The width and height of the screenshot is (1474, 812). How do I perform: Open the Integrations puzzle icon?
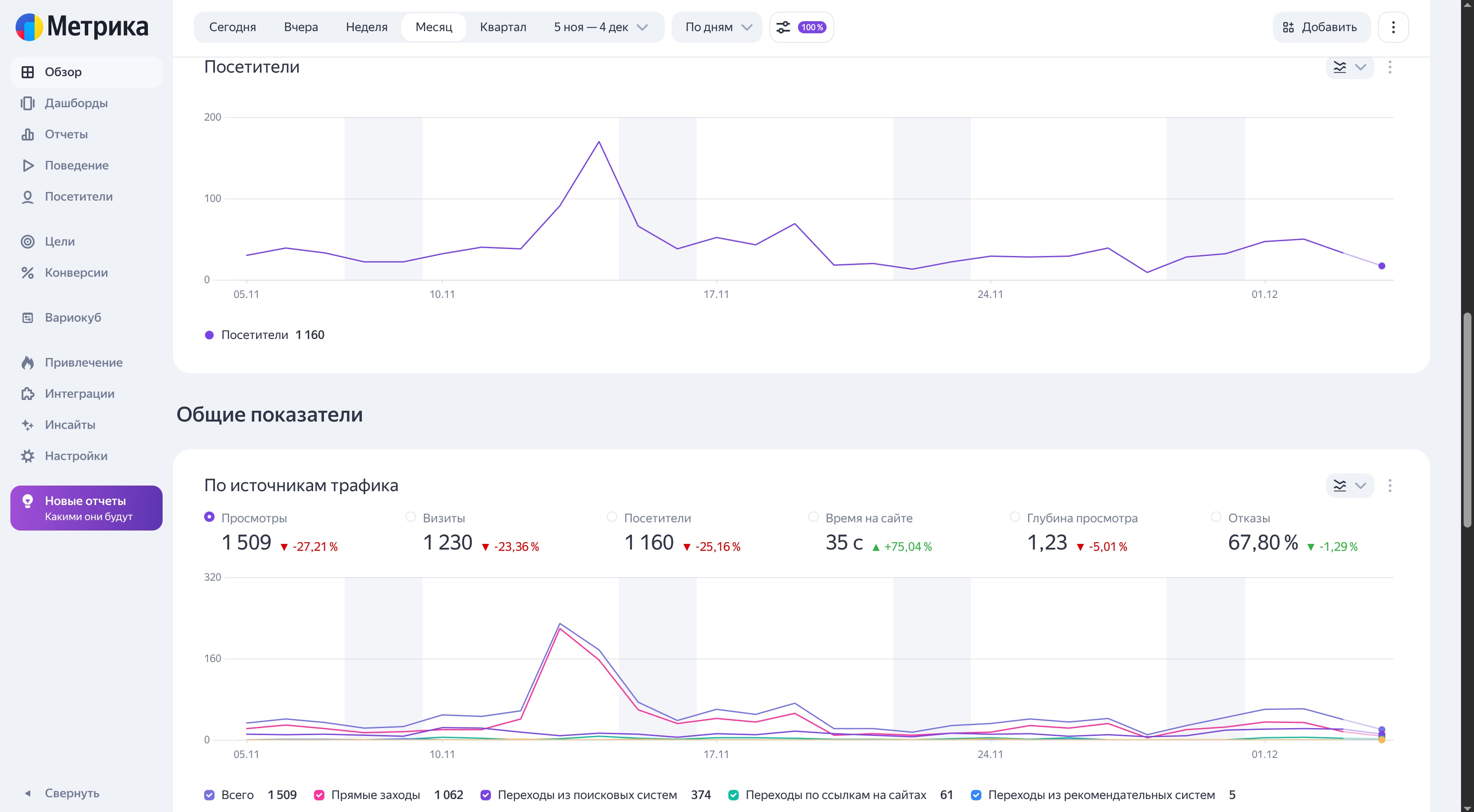(x=28, y=393)
